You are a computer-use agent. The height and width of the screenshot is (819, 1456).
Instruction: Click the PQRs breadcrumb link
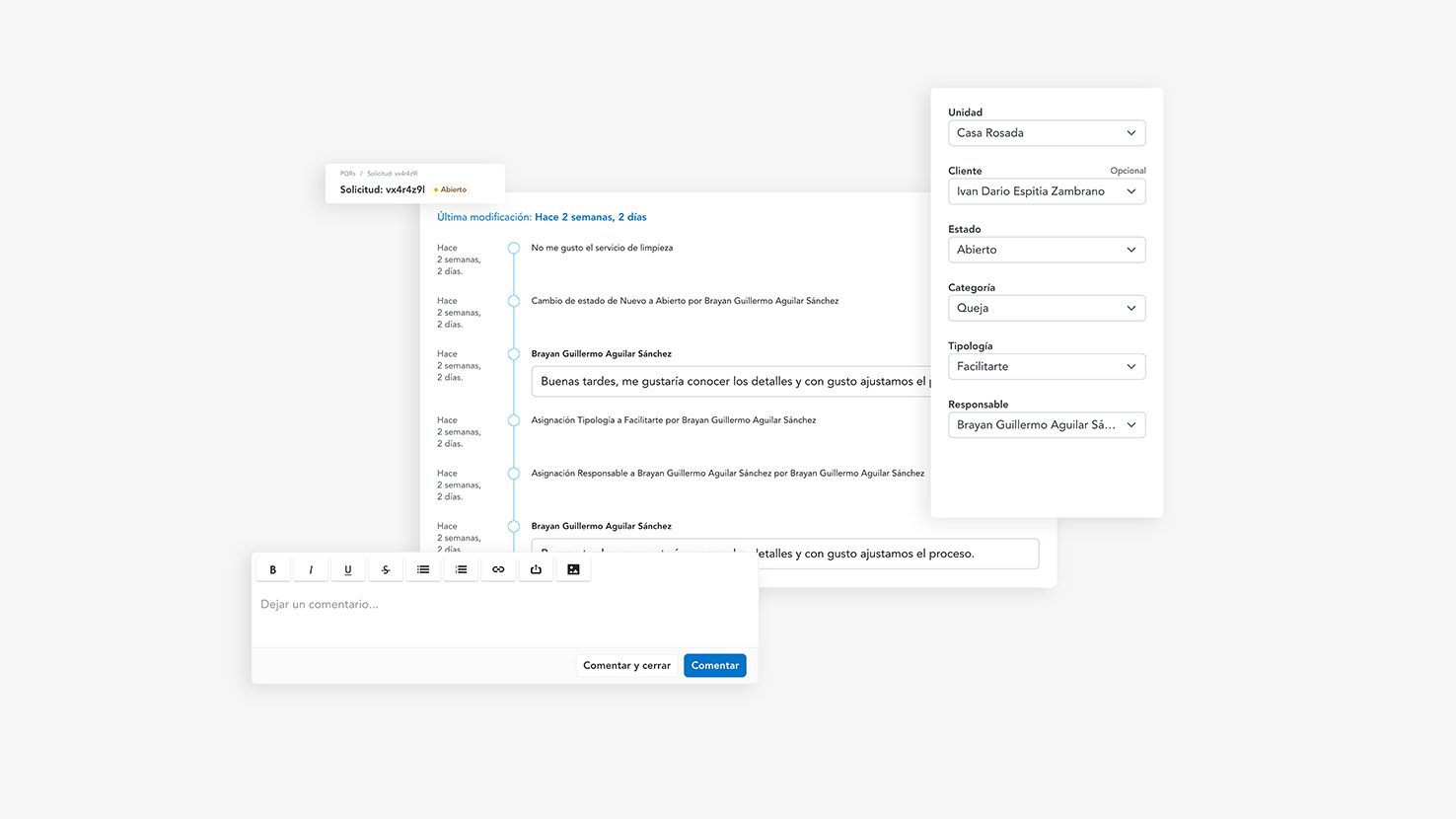pyautogui.click(x=347, y=174)
